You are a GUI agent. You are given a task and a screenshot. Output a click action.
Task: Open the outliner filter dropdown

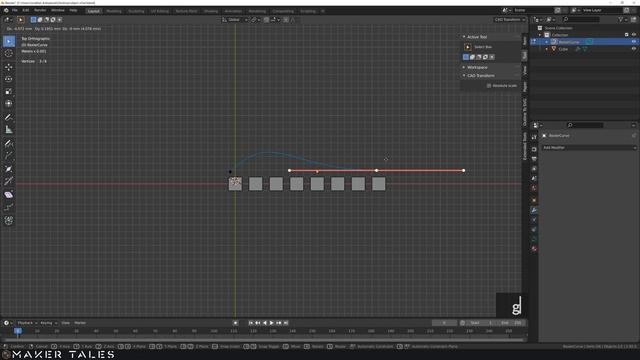(x=622, y=19)
